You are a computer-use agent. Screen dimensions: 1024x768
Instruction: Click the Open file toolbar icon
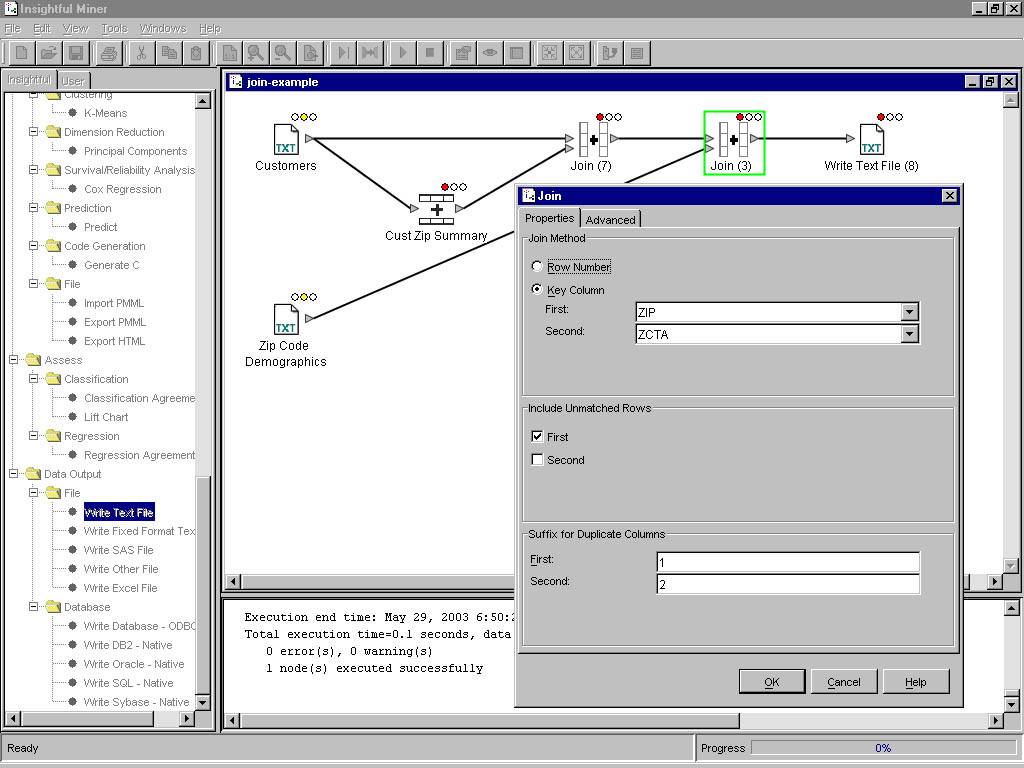[49, 53]
